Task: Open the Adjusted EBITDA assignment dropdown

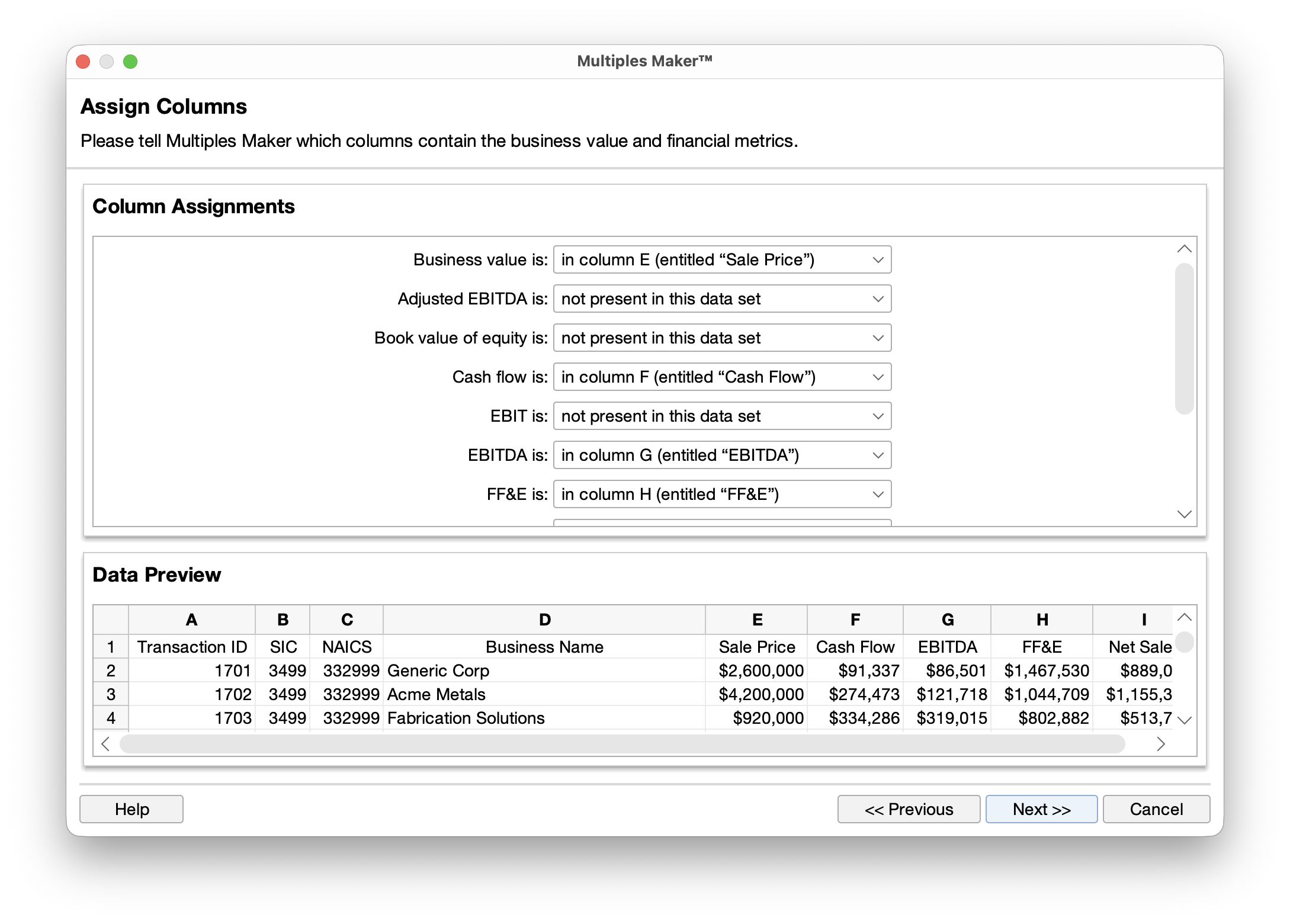Action: (721, 299)
